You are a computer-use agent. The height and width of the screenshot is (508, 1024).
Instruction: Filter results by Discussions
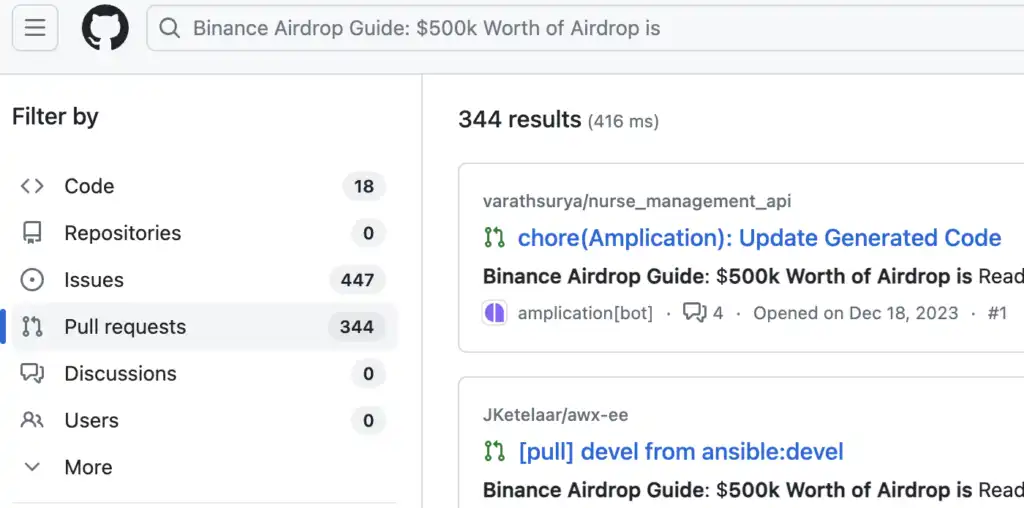point(204,373)
